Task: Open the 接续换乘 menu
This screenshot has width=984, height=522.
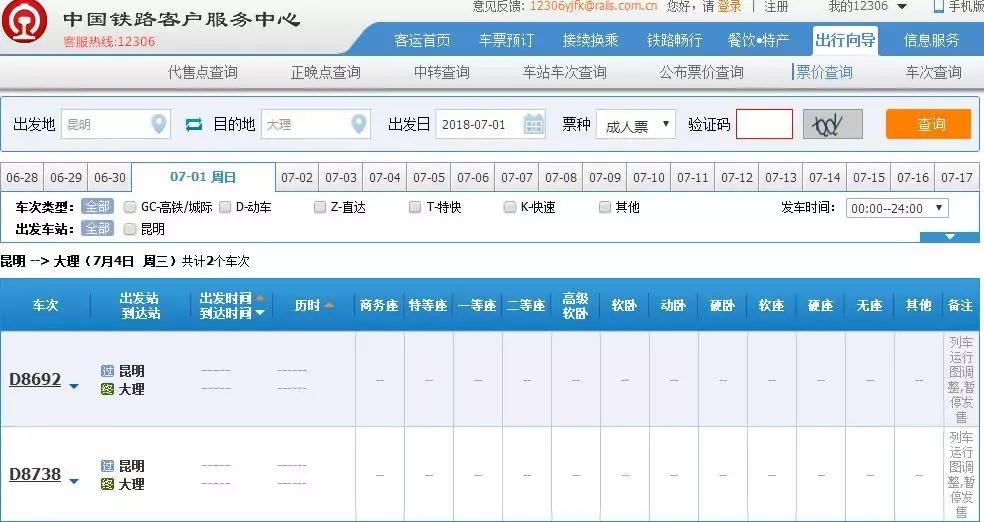Action: tap(591, 41)
